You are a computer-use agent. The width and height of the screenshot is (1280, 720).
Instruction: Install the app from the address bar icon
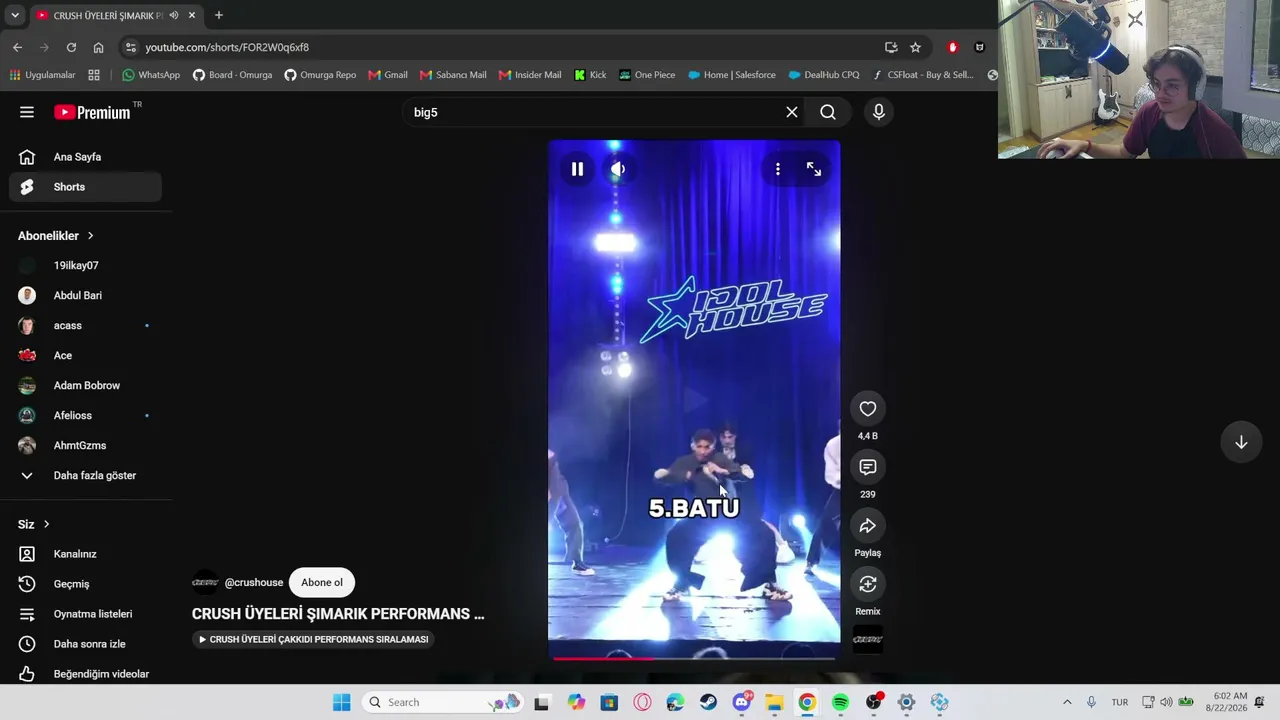point(891,47)
